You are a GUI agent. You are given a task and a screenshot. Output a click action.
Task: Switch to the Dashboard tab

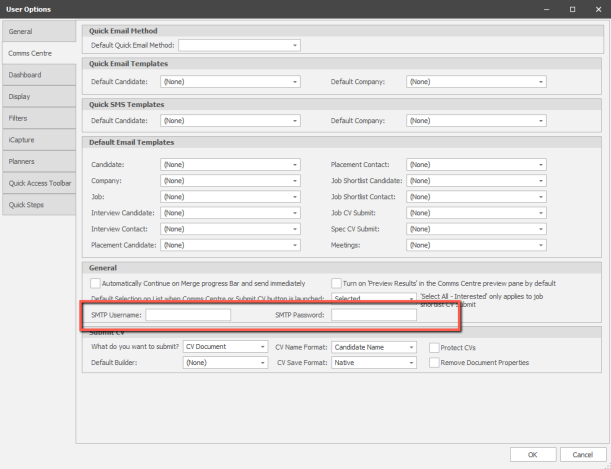37,75
